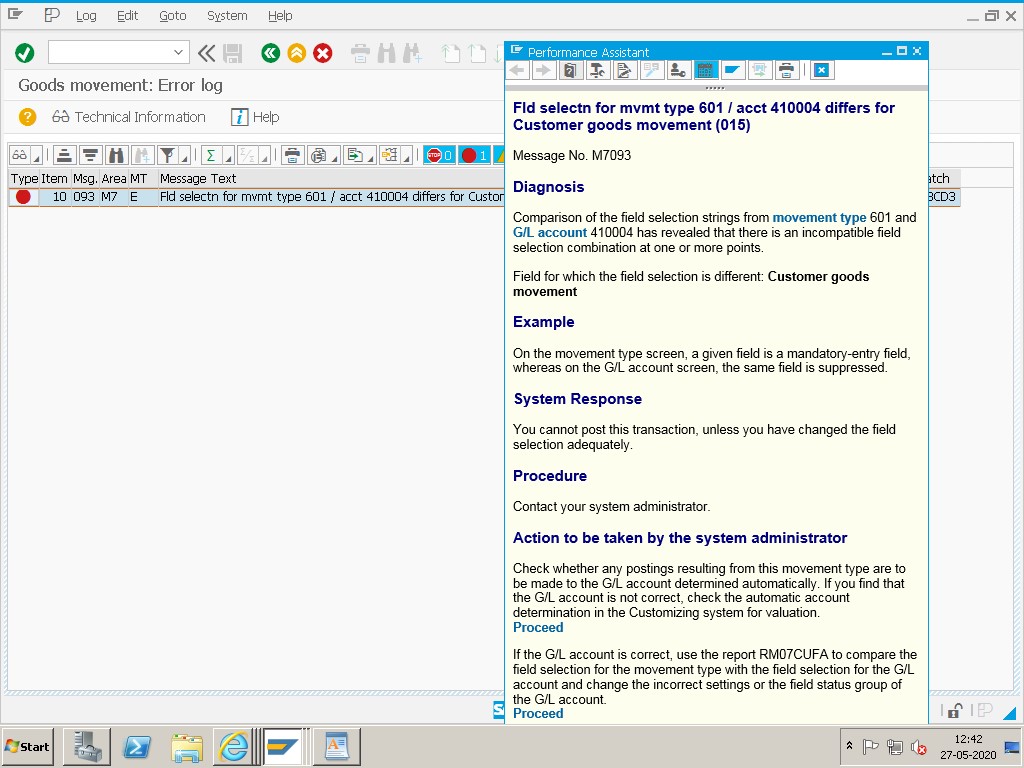Open the command field dropdown

point(178,52)
